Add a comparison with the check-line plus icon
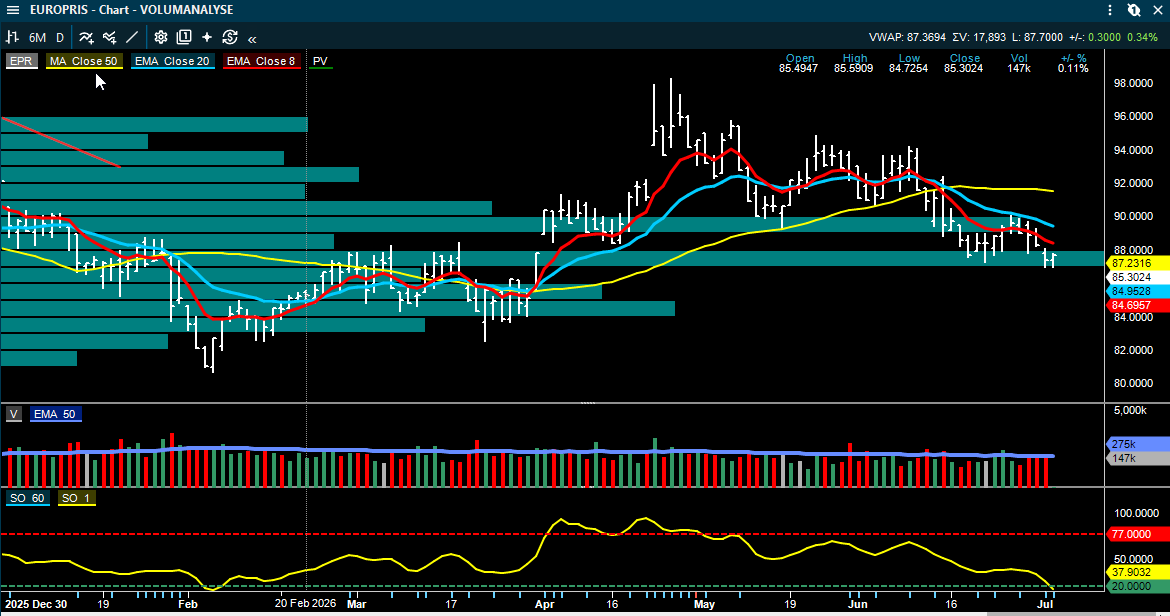Screen dimensions: 1170x616 (x=110, y=37)
